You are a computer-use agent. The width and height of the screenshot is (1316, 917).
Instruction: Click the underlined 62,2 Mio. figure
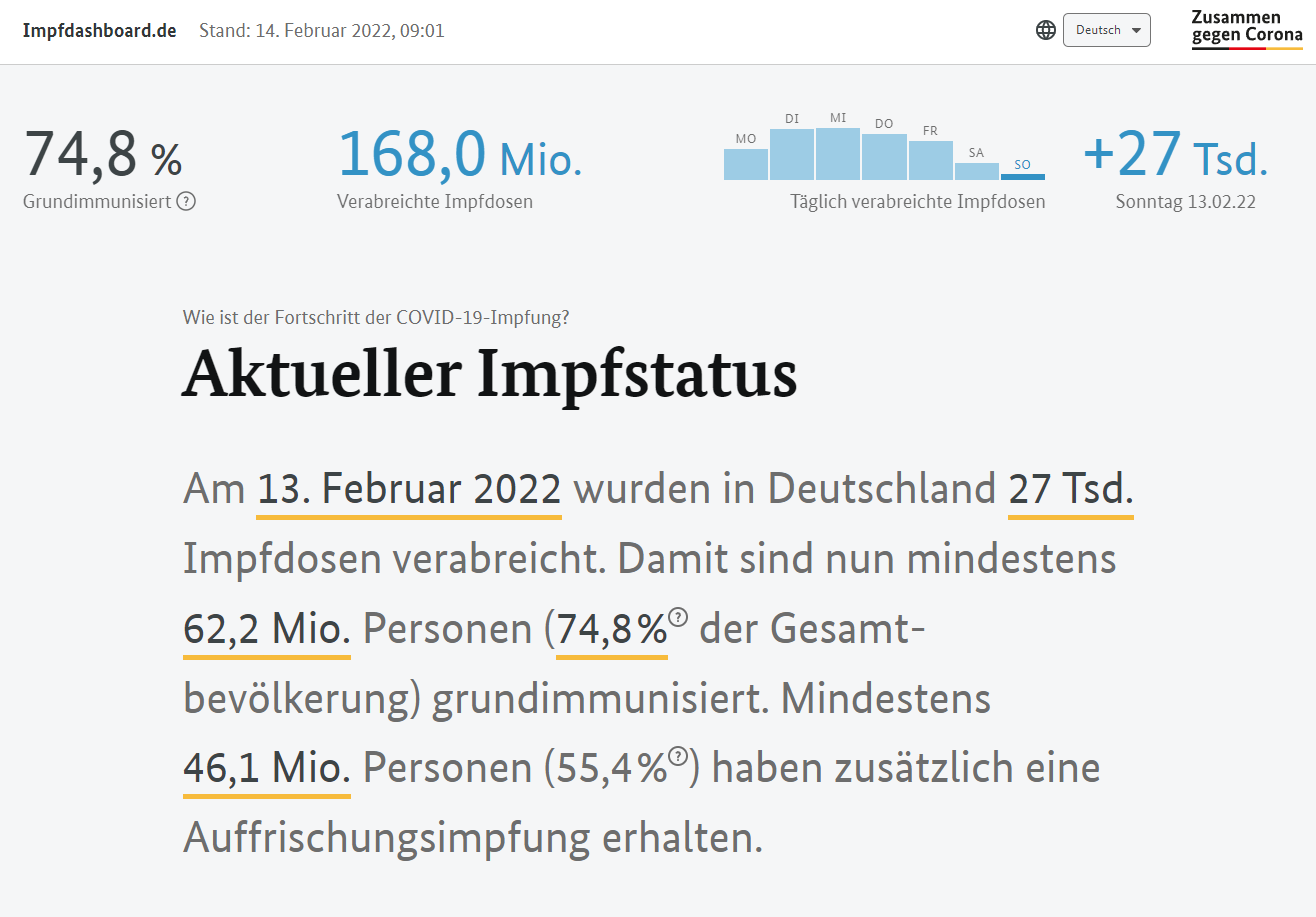(267, 629)
